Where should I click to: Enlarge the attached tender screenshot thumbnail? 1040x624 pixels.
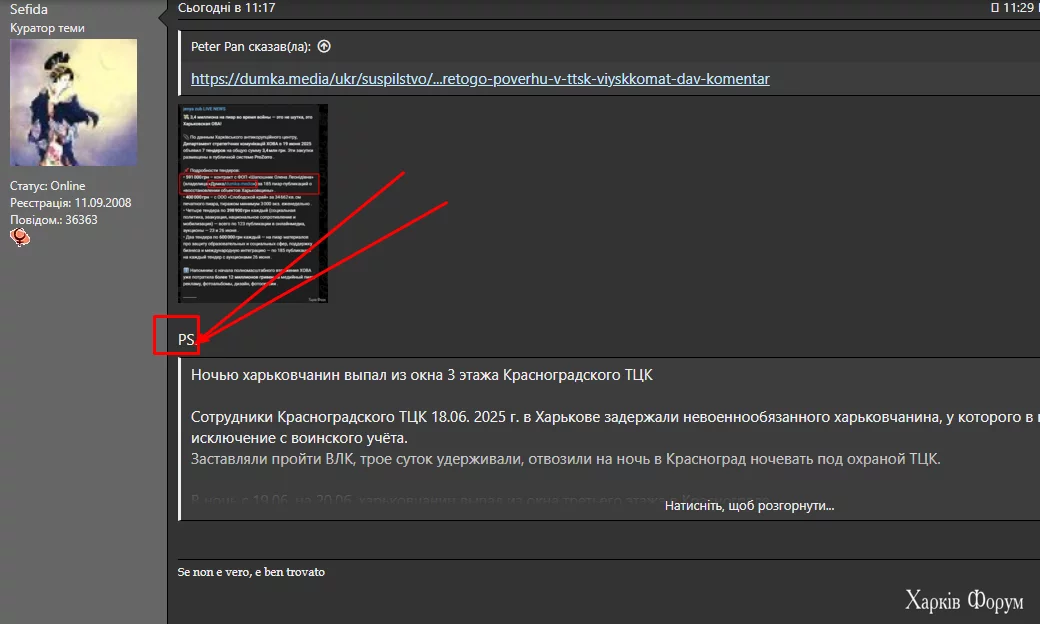[253, 204]
